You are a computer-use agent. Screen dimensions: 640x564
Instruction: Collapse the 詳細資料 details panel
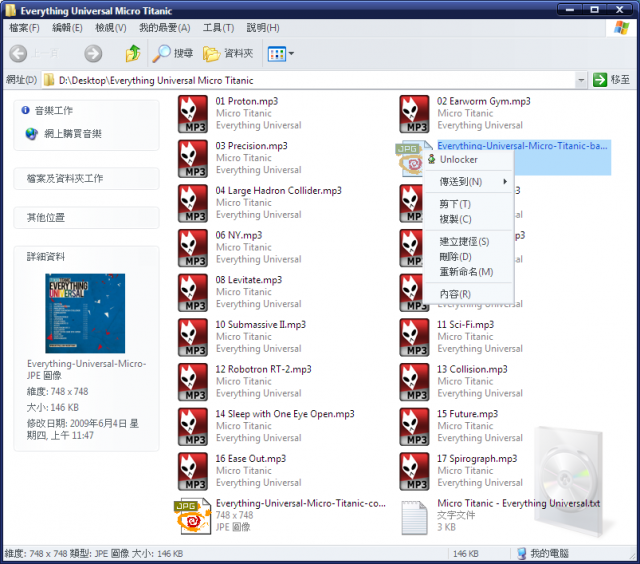tap(86, 257)
